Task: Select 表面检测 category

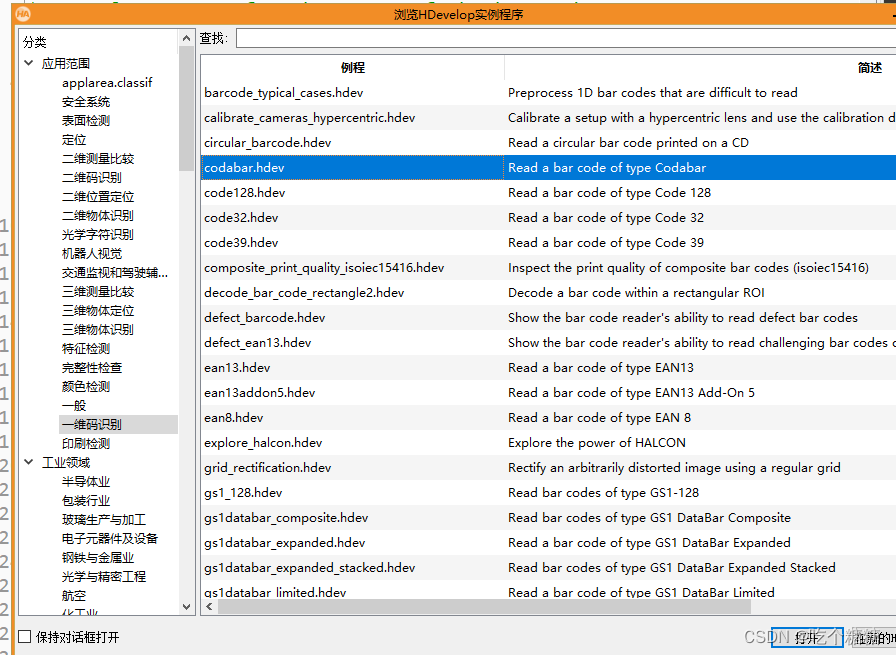Action: coord(86,121)
